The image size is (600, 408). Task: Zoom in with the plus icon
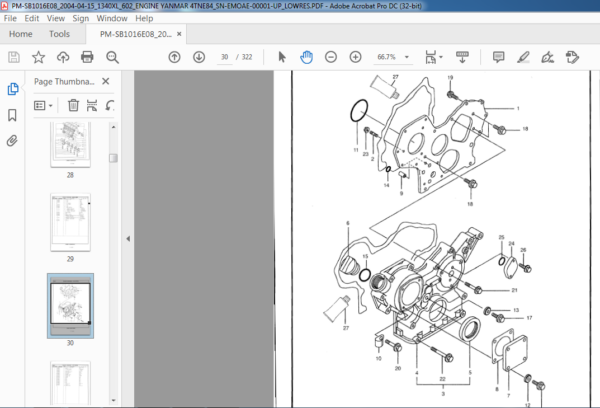coord(355,57)
